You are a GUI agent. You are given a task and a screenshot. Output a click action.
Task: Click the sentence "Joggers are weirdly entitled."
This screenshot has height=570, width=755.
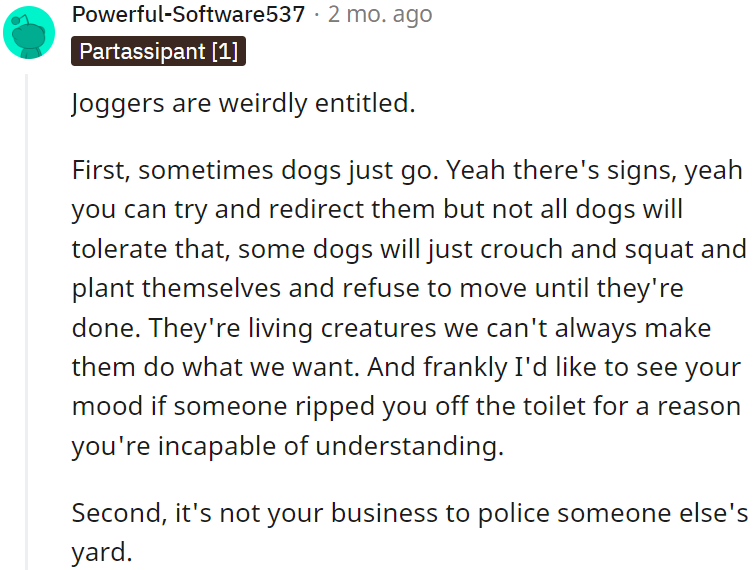[x=243, y=104]
